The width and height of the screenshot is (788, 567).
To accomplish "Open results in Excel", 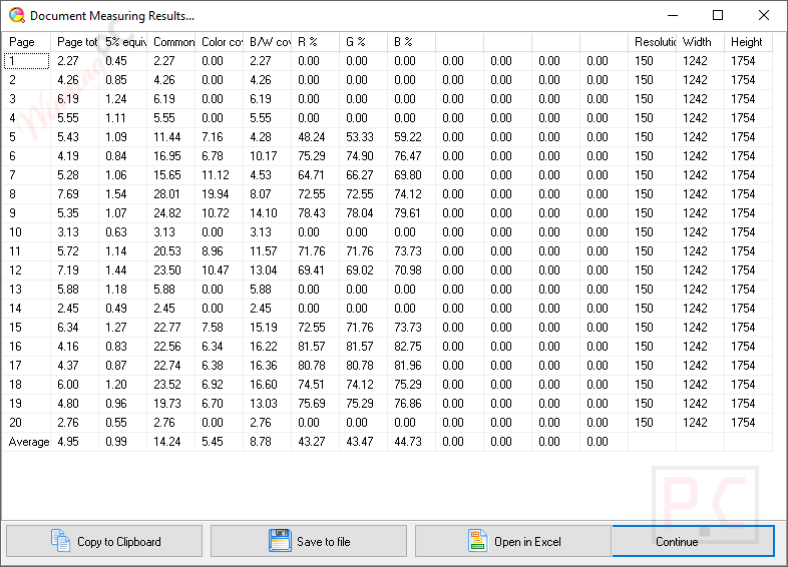I will [513, 541].
